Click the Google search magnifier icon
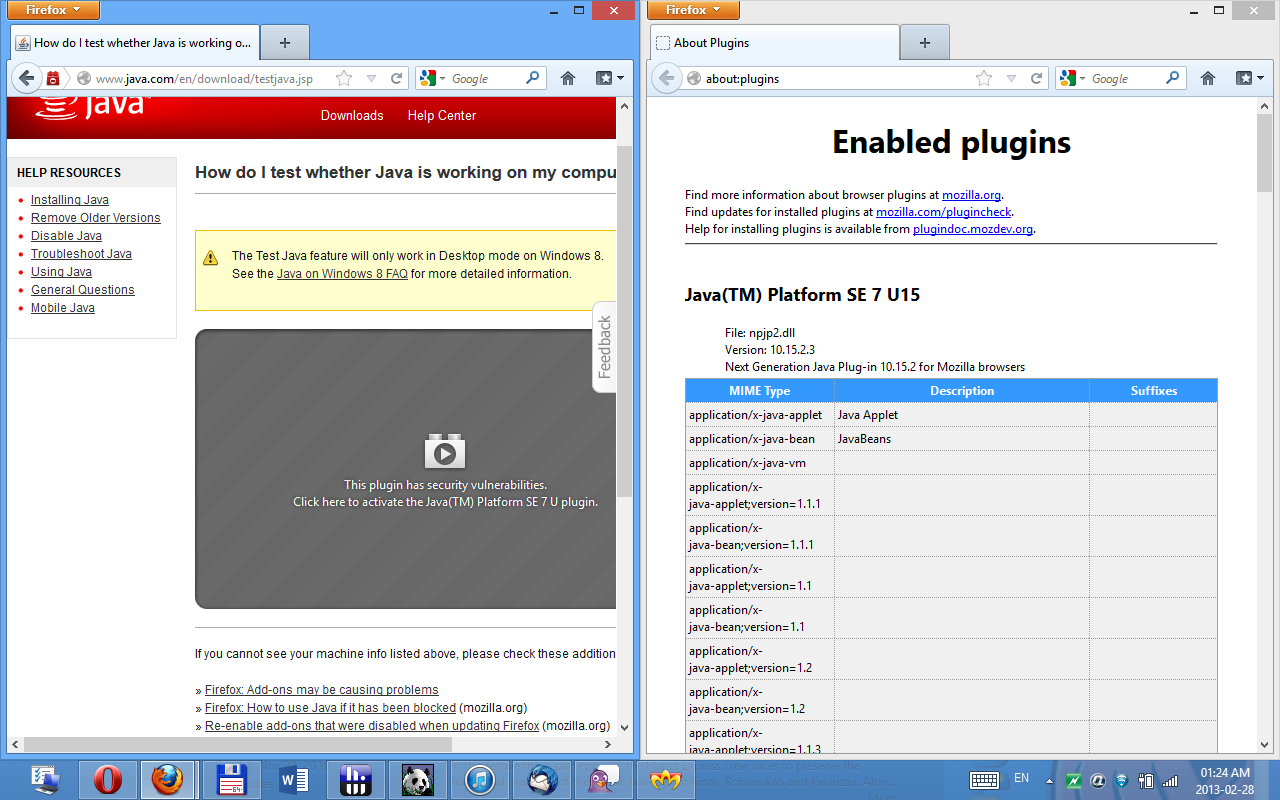This screenshot has height=800, width=1280. (533, 78)
